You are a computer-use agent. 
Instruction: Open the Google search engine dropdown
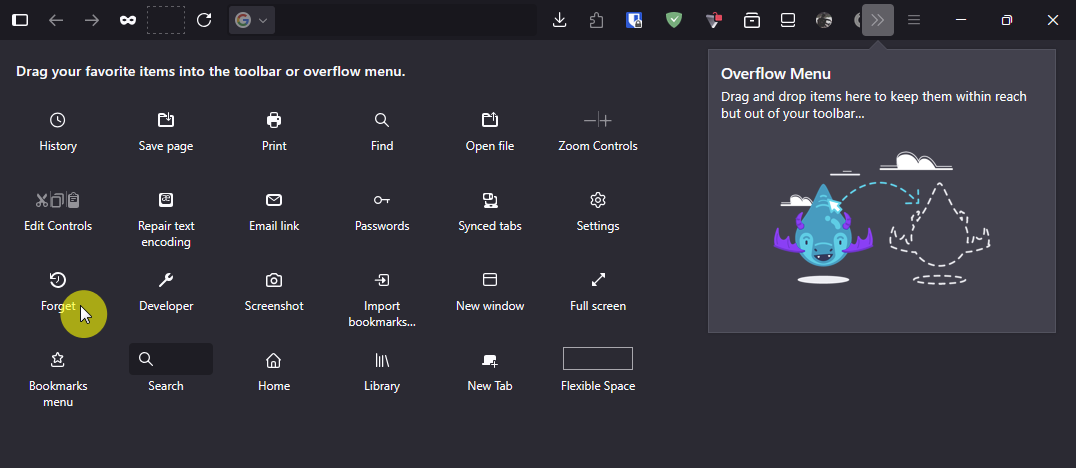252,20
